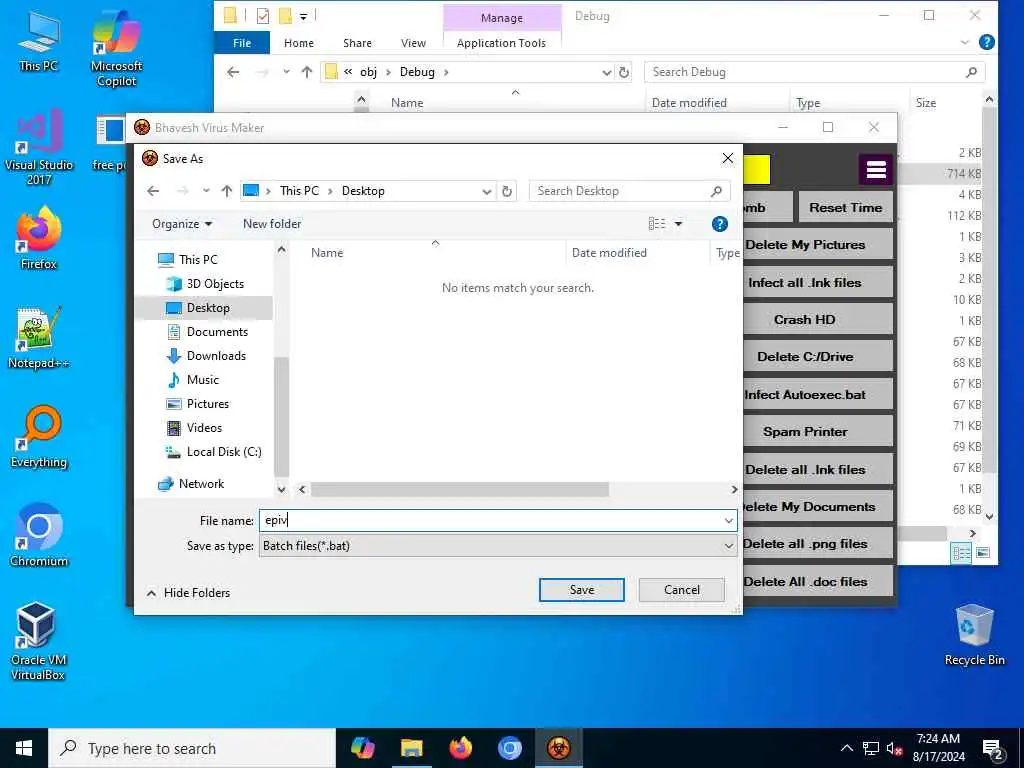Change view layout icon in Save As dialog
The height and width of the screenshot is (768, 1024).
[657, 224]
